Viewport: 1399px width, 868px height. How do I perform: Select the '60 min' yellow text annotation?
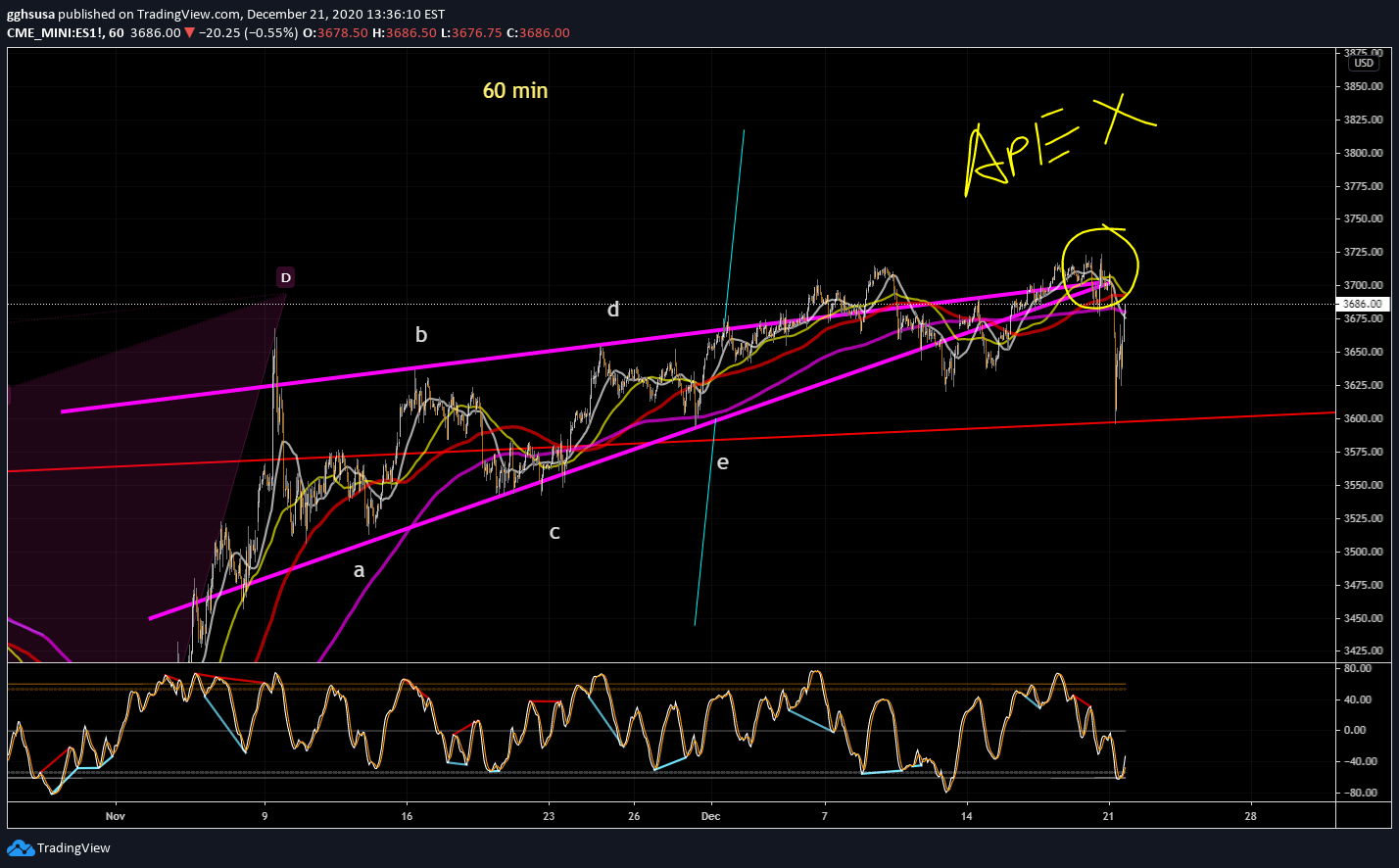pyautogui.click(x=515, y=91)
